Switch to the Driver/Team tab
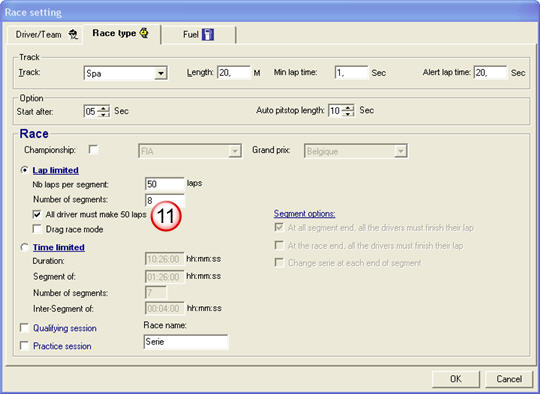540x394 pixels. (x=46, y=35)
